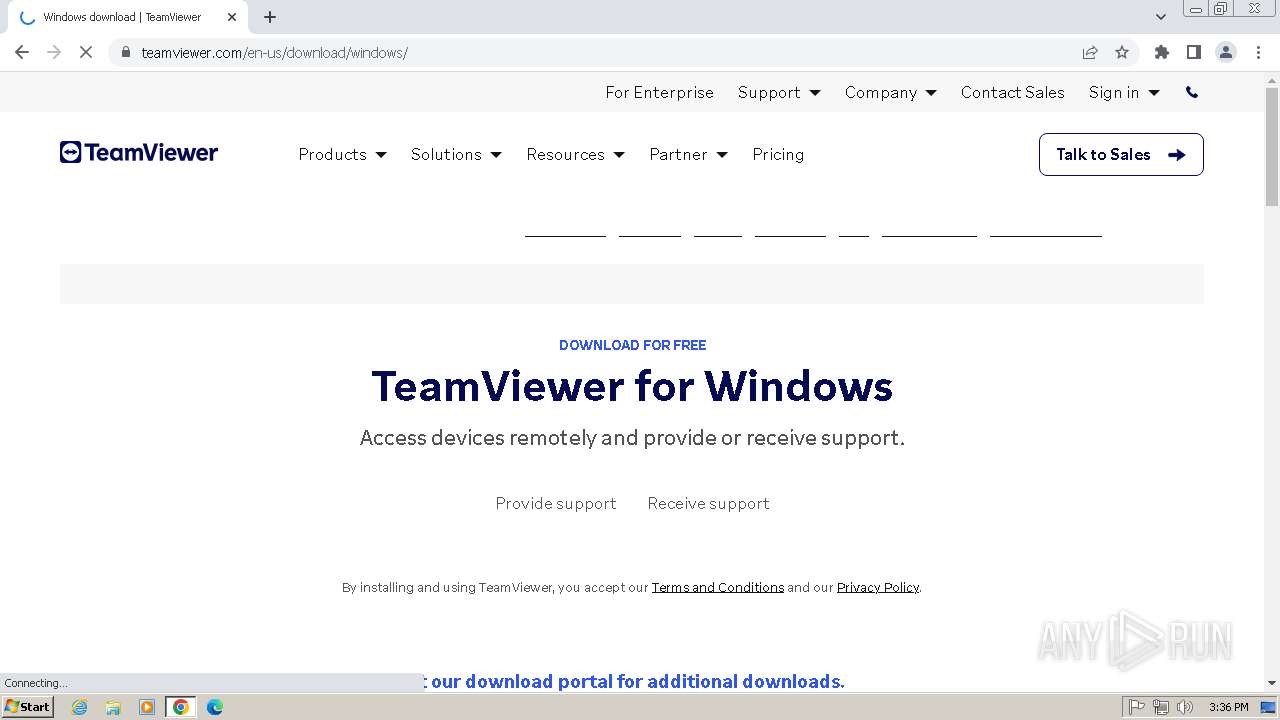Click the Talk to Sales button
Viewport: 1280px width, 720px height.
pos(1121,154)
